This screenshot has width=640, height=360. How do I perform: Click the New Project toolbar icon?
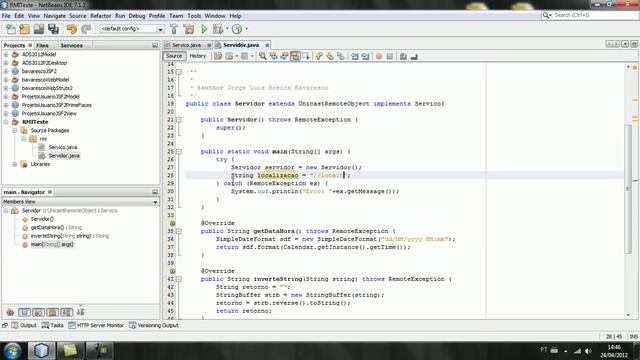24,29
